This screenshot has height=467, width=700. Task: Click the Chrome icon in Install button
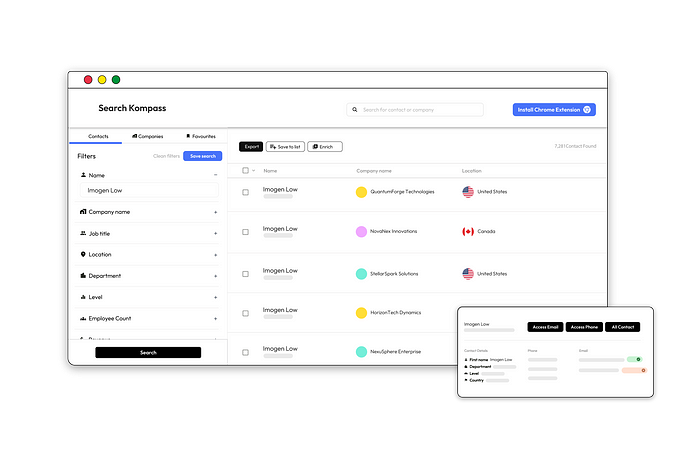[x=587, y=109]
